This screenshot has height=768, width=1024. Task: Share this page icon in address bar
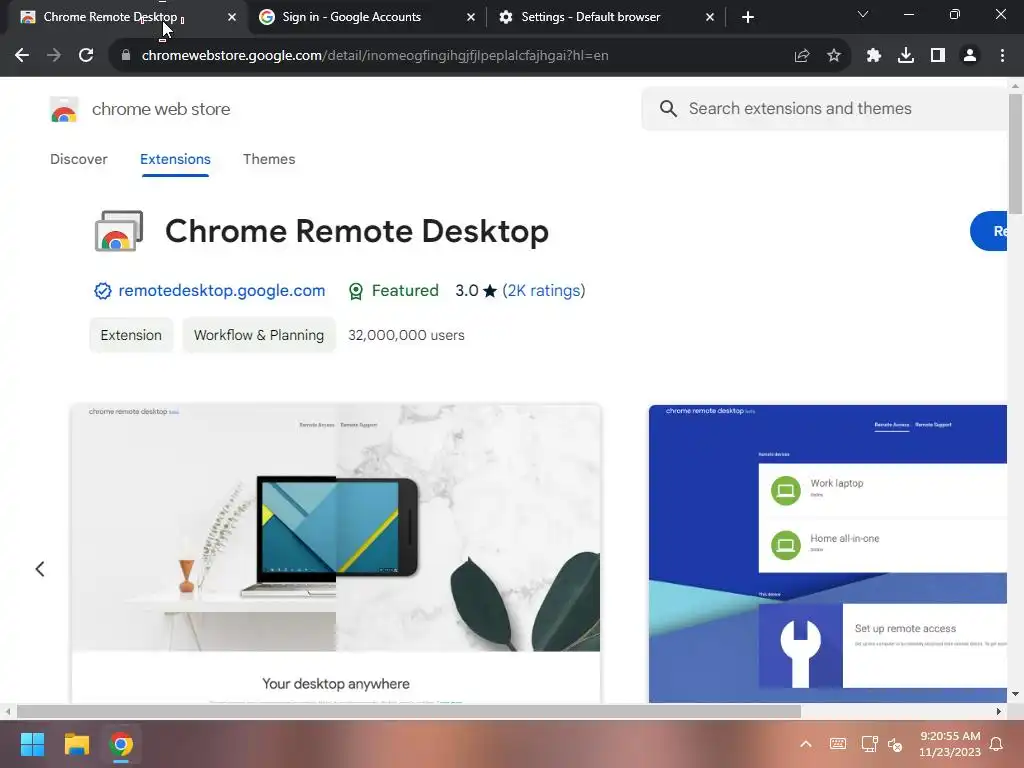802,56
